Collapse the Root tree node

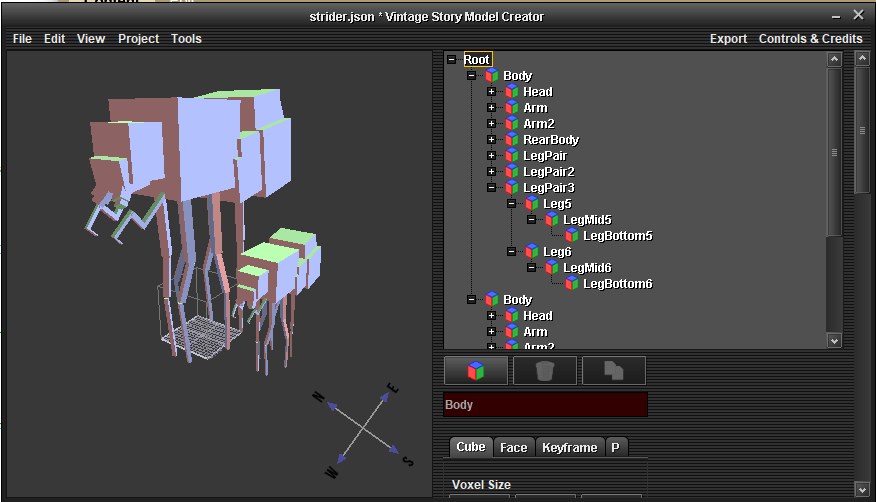click(x=451, y=60)
